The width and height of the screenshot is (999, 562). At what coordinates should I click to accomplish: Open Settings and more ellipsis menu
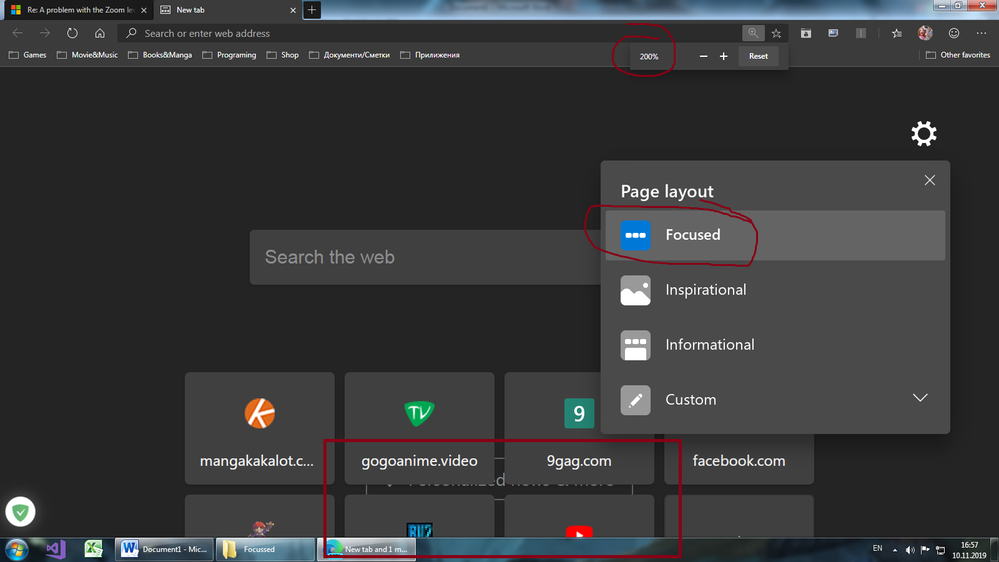click(x=981, y=33)
